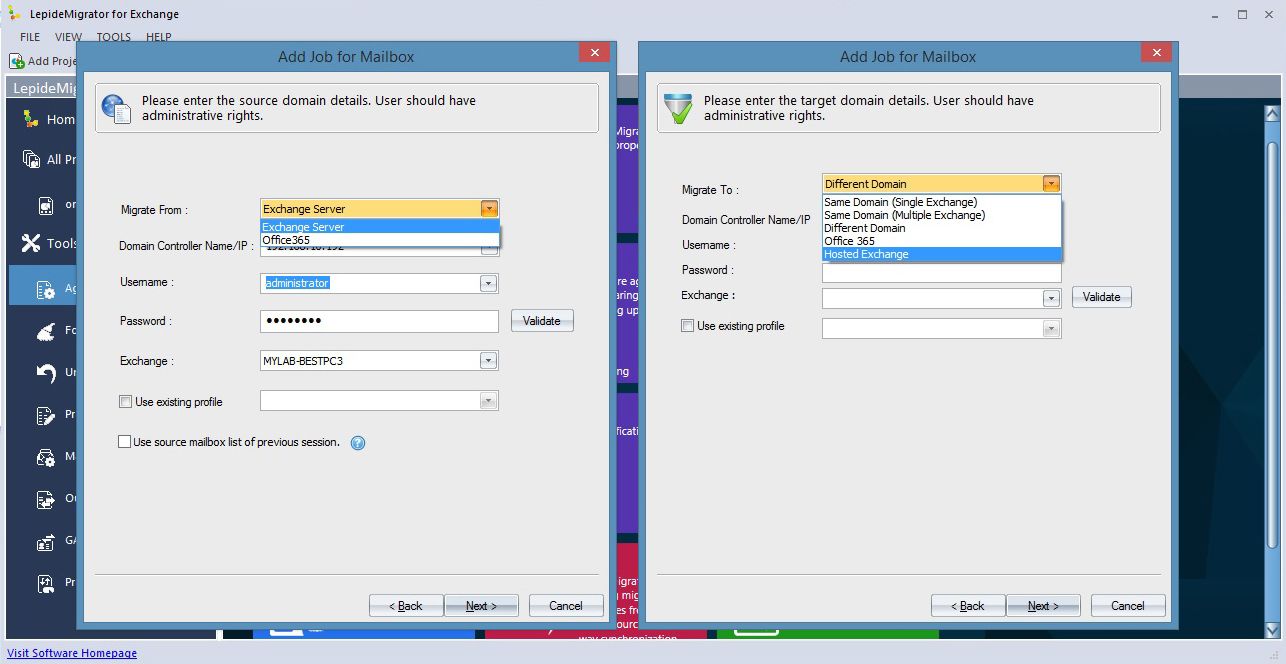
Task: Expand the MYLAB-BESTPC3 Exchange dropdown
Action: tap(488, 361)
